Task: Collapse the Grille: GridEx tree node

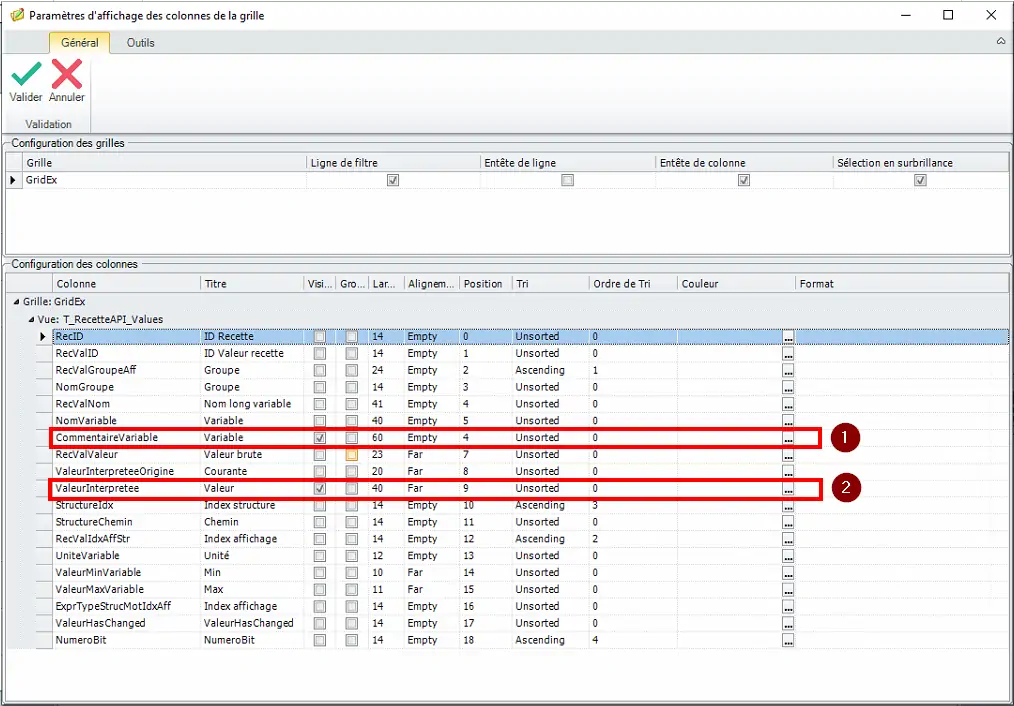Action: click(x=16, y=302)
